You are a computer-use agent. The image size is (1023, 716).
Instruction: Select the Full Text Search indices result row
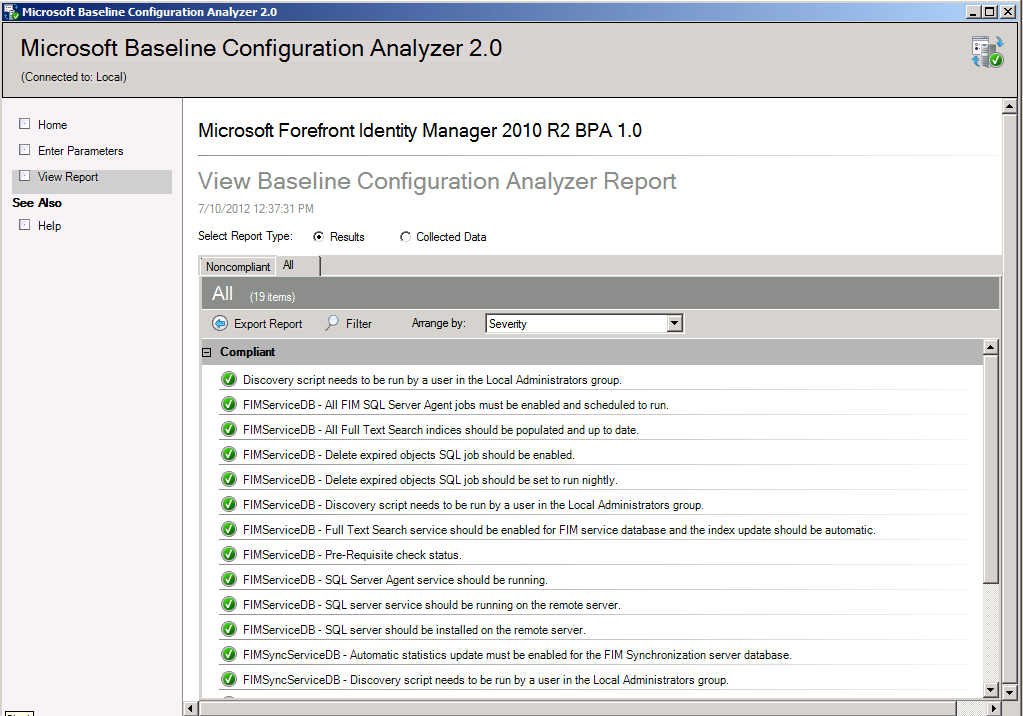[440, 430]
